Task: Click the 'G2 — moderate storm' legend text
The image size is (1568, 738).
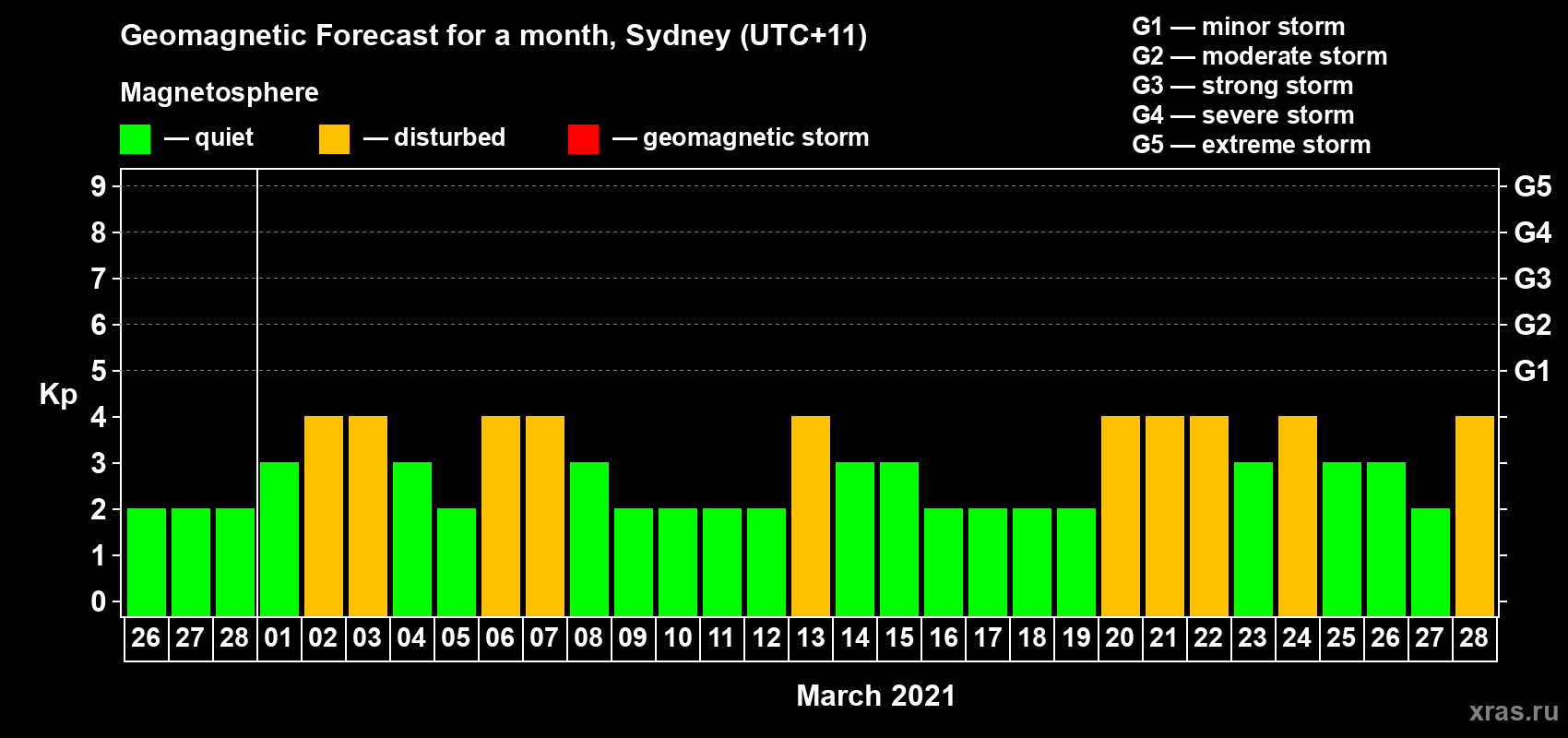Action: coord(1260,56)
